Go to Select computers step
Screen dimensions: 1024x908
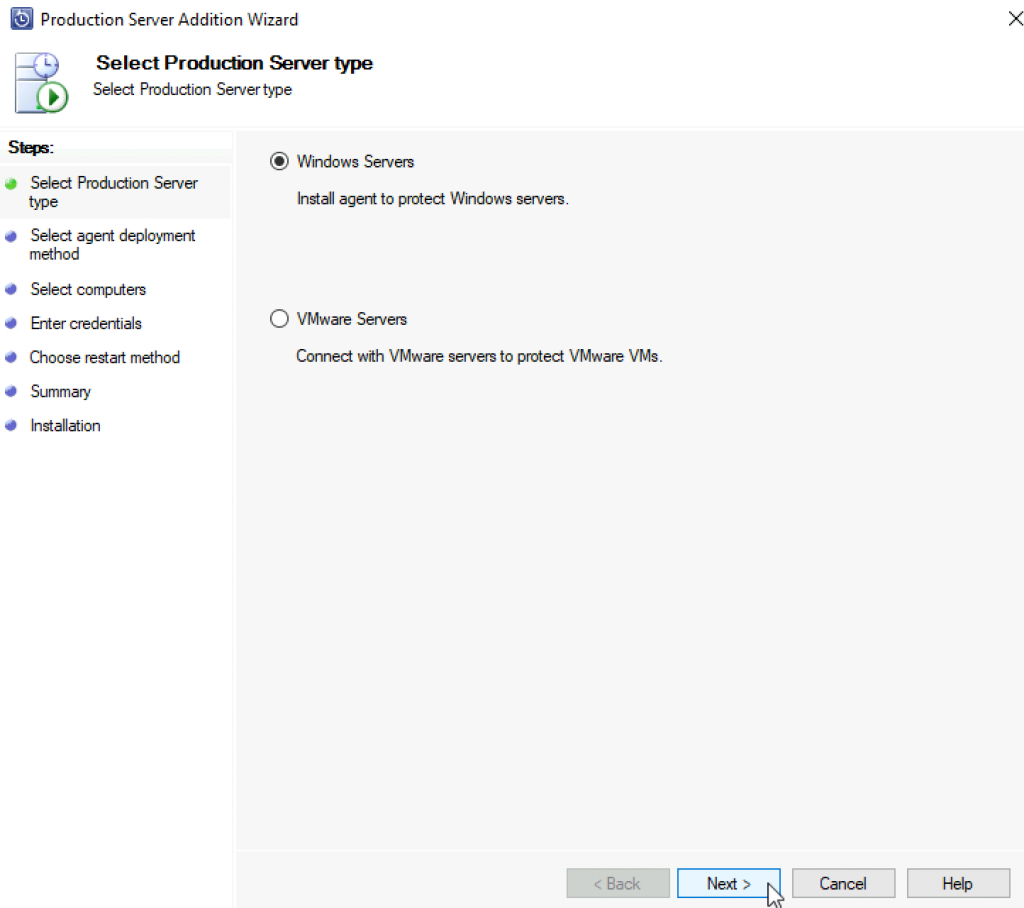(x=88, y=289)
